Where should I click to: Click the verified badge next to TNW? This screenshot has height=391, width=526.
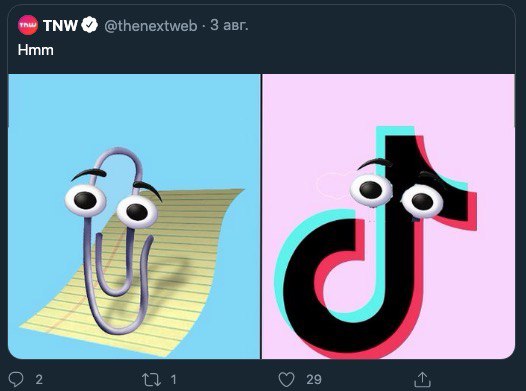coord(90,25)
